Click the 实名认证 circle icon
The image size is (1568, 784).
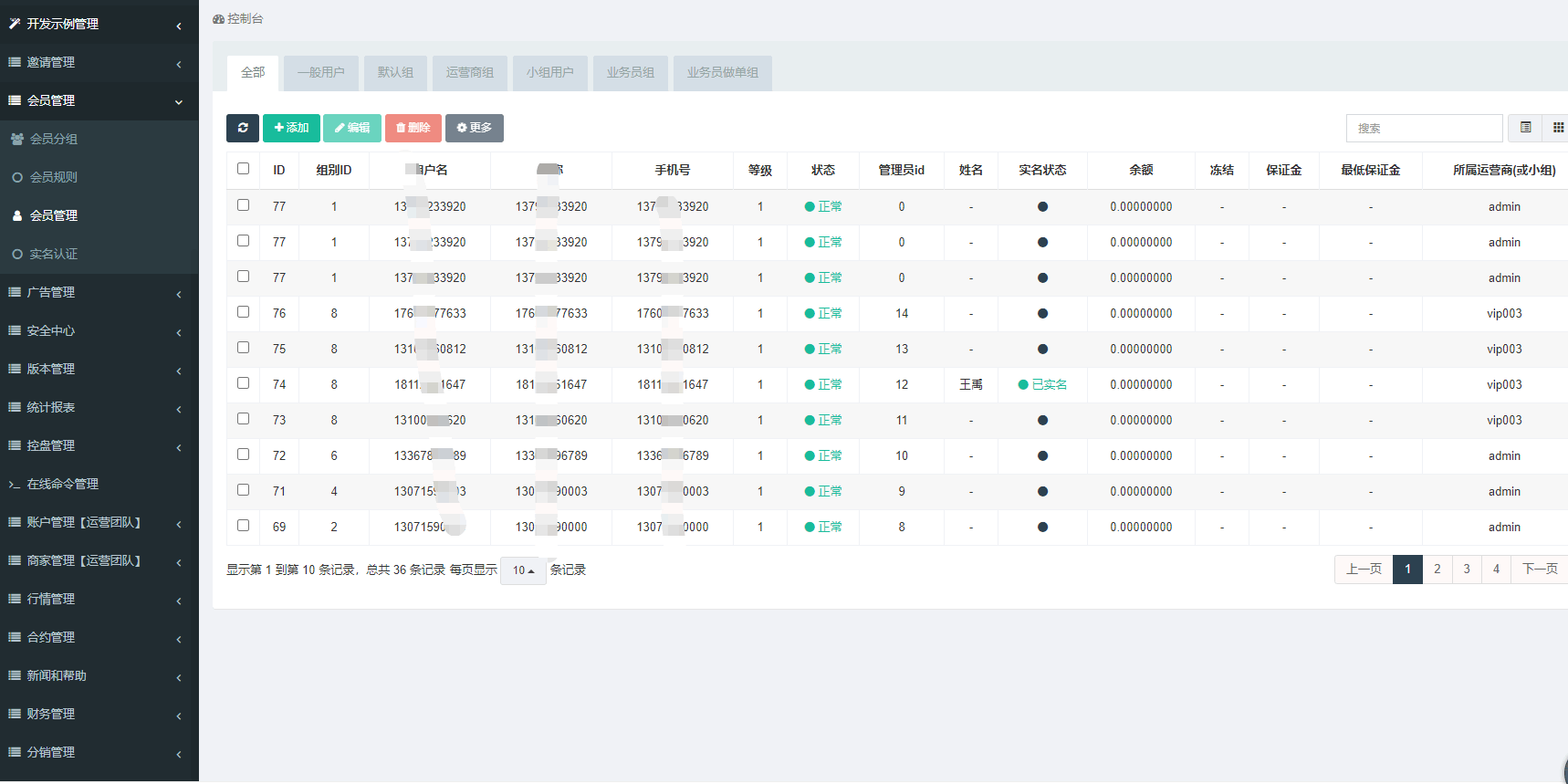tap(17, 254)
